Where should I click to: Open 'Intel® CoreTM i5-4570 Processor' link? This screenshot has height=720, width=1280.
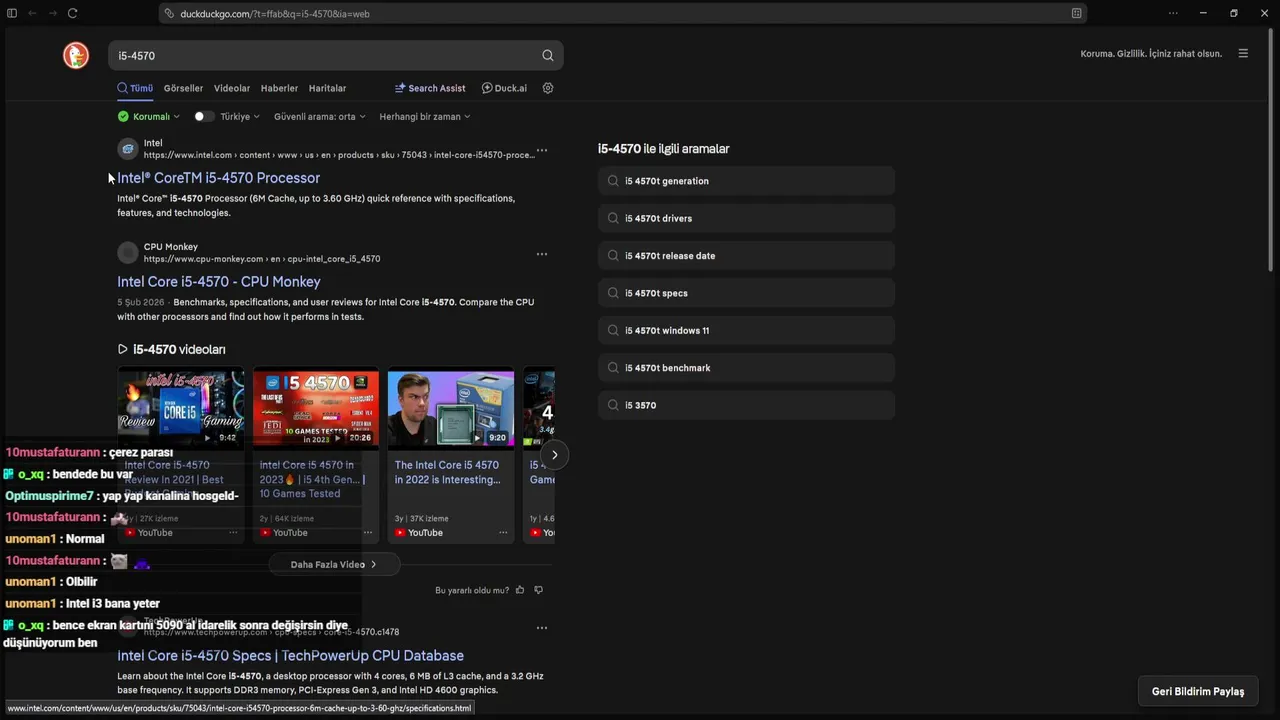coord(219,178)
